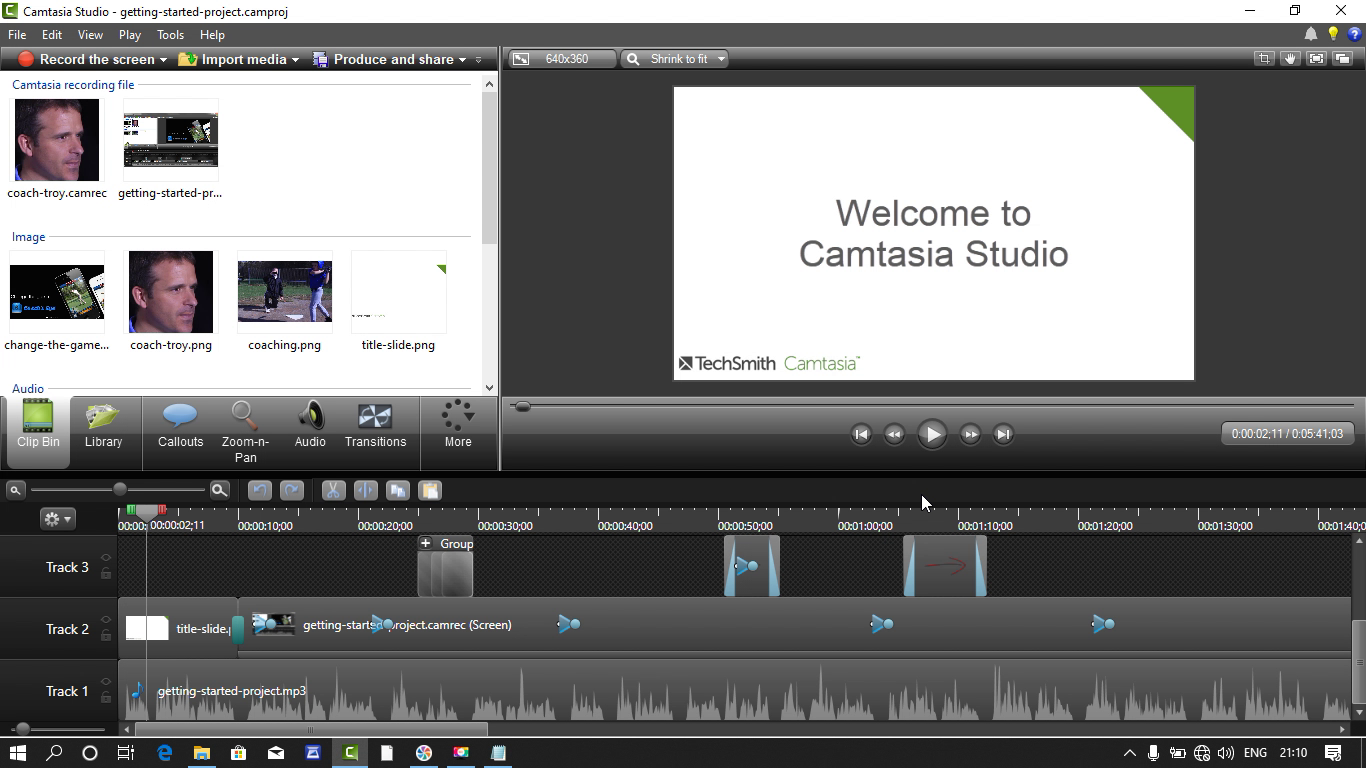This screenshot has width=1366, height=768.
Task: Open the Tools menu
Action: coord(170,34)
